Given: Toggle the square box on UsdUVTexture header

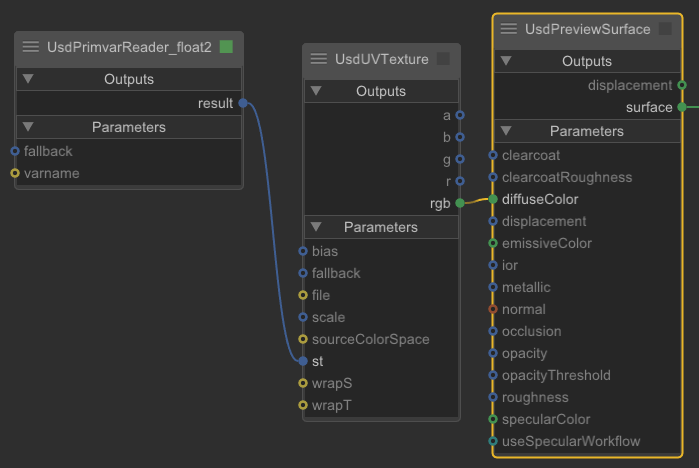Looking at the screenshot, I should tap(443, 59).
